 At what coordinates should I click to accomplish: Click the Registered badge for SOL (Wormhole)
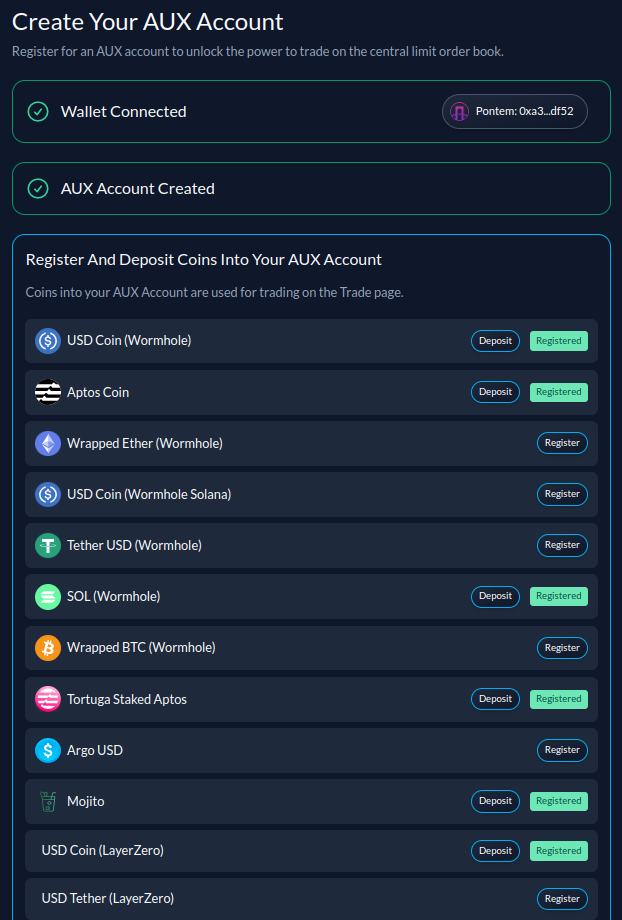[558, 596]
